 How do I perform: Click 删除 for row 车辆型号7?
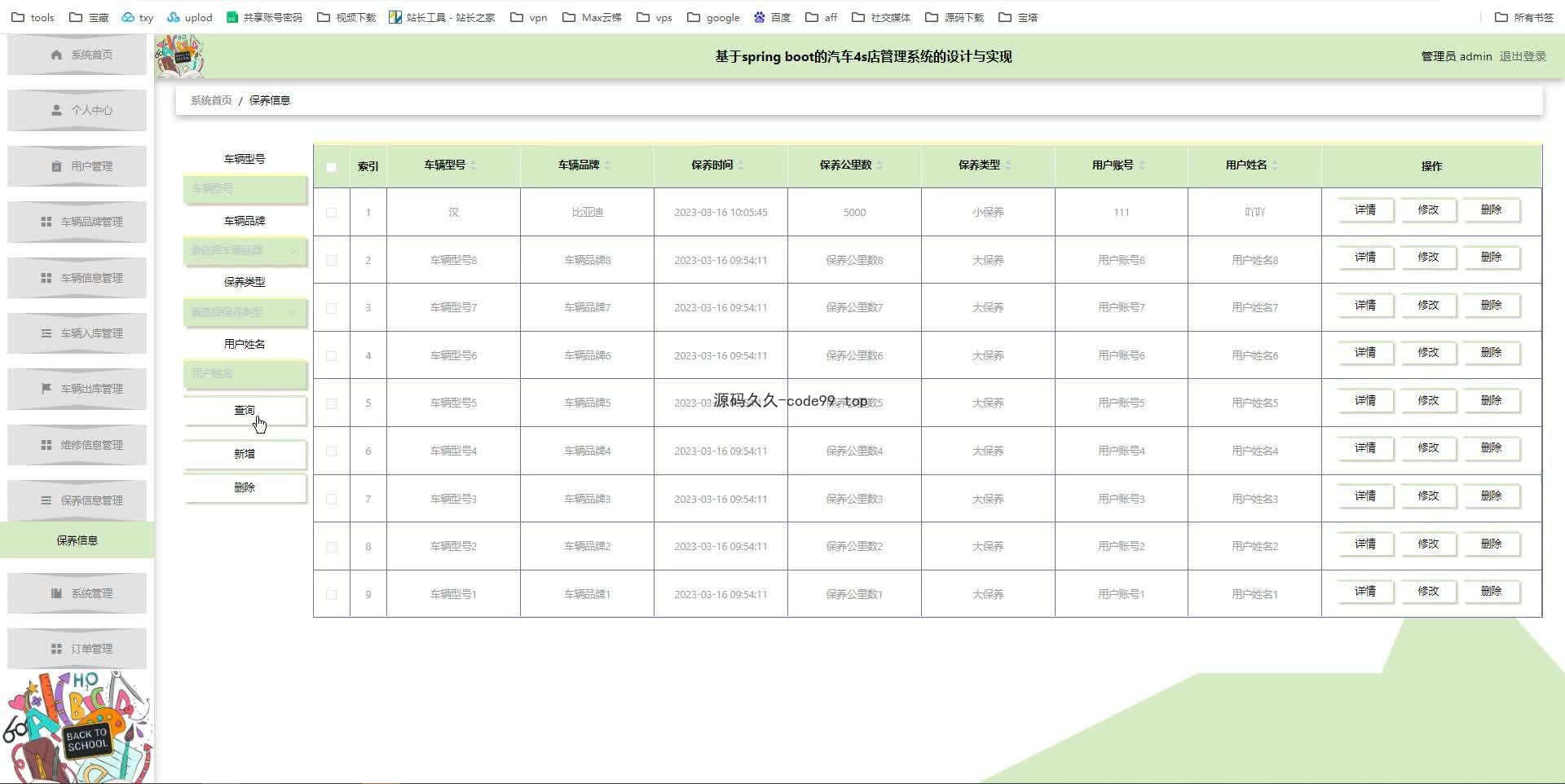[x=1491, y=306]
